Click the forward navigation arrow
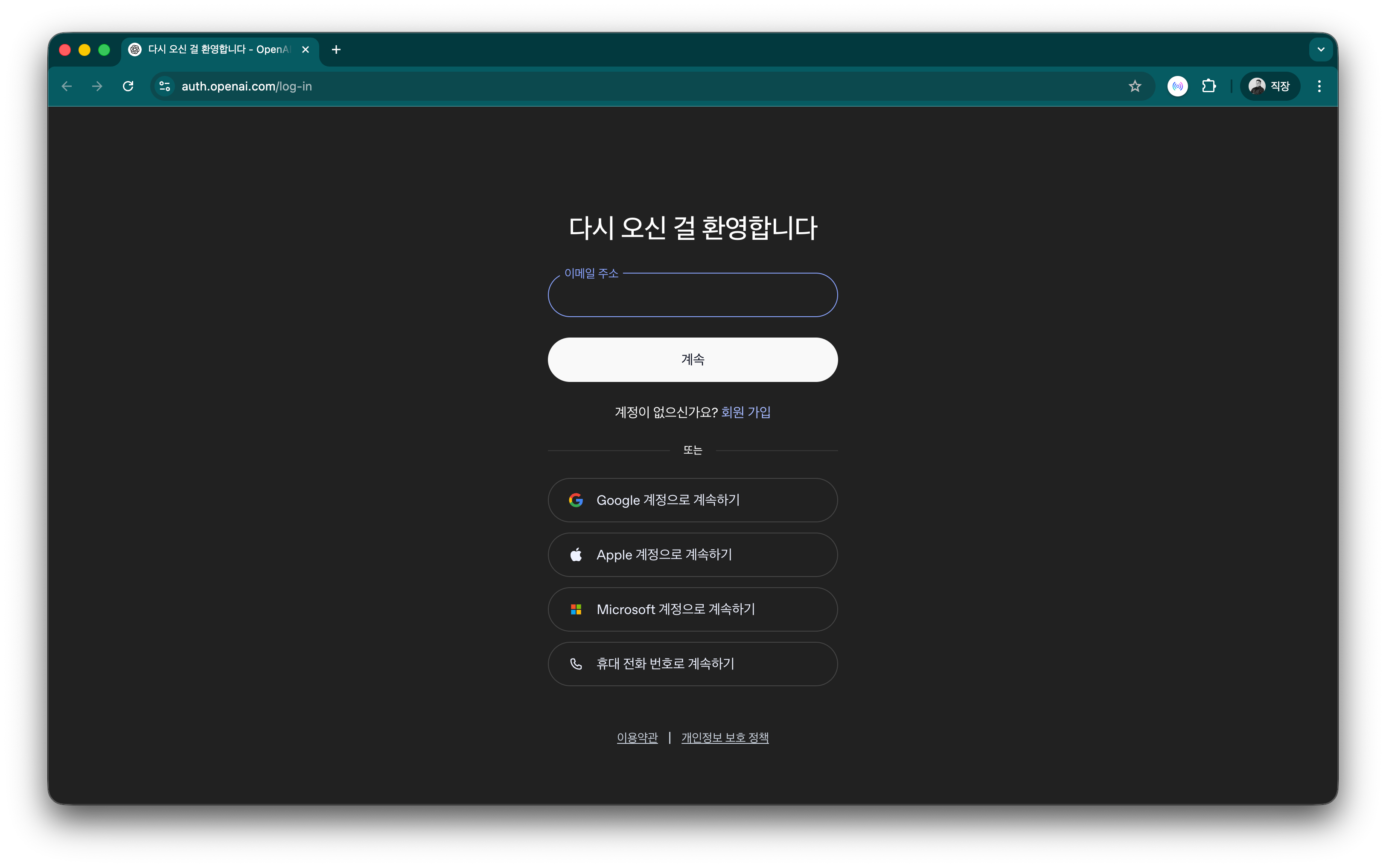 coord(97,86)
